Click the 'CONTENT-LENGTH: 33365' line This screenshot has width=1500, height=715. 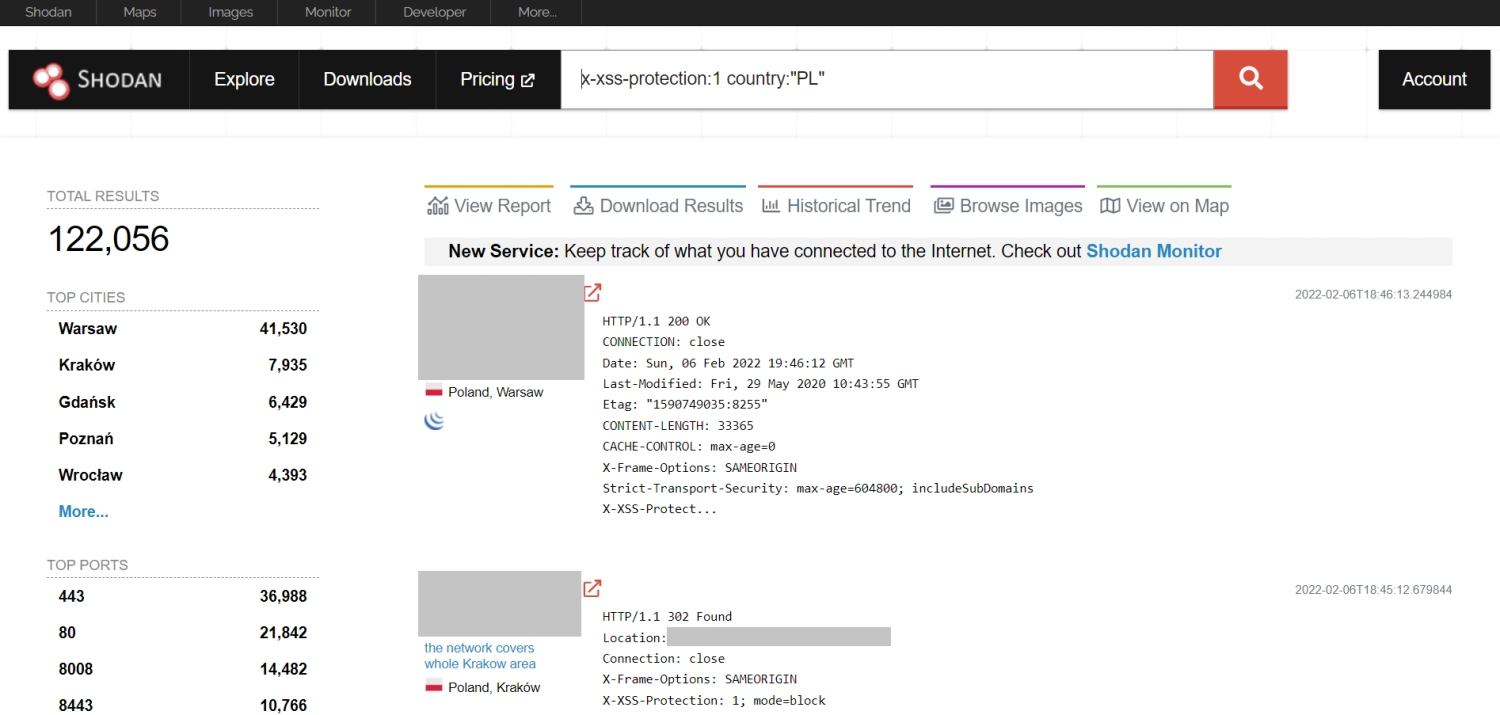click(678, 425)
